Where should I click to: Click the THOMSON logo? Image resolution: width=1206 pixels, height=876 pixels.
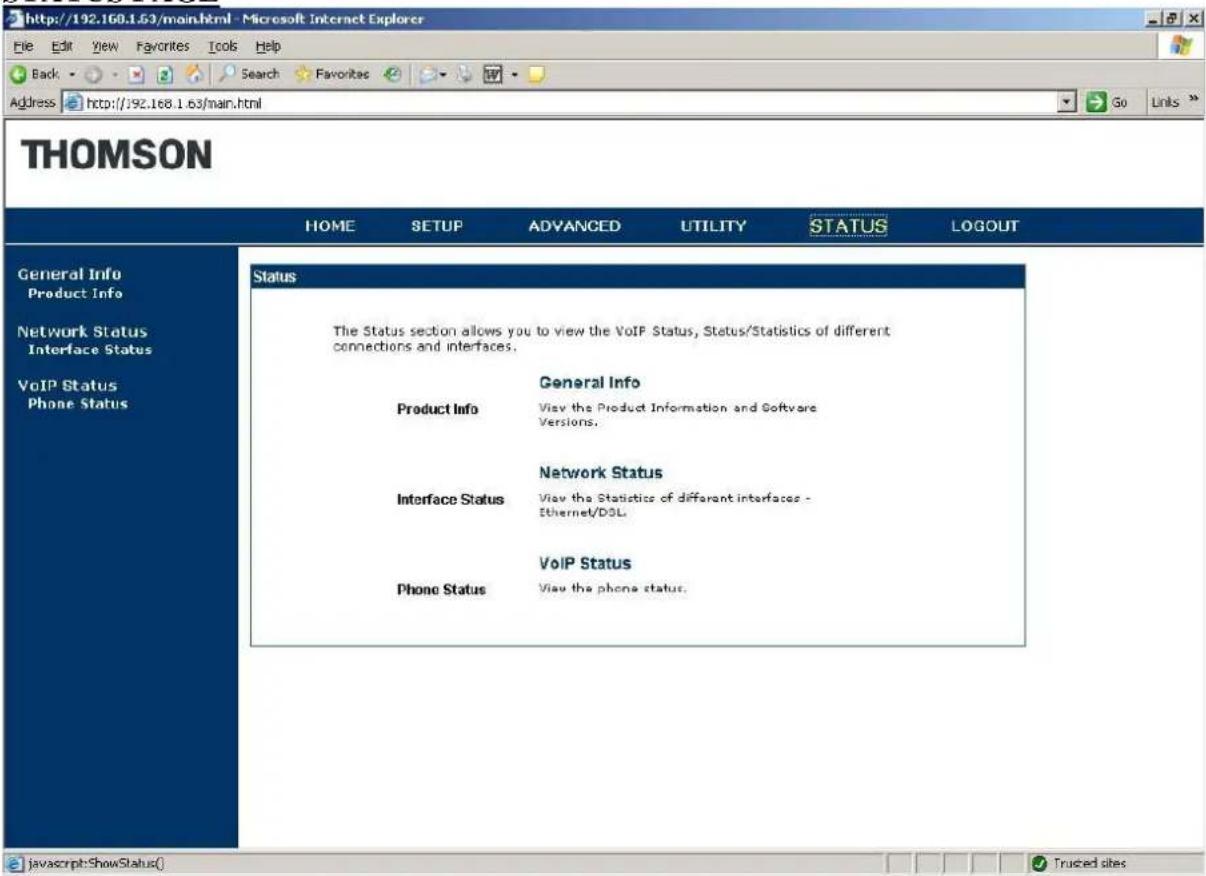[116, 155]
